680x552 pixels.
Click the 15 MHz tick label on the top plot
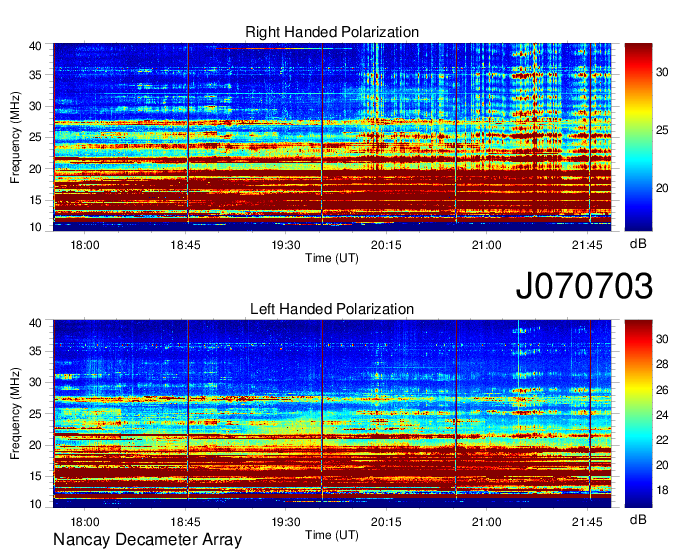[35, 200]
